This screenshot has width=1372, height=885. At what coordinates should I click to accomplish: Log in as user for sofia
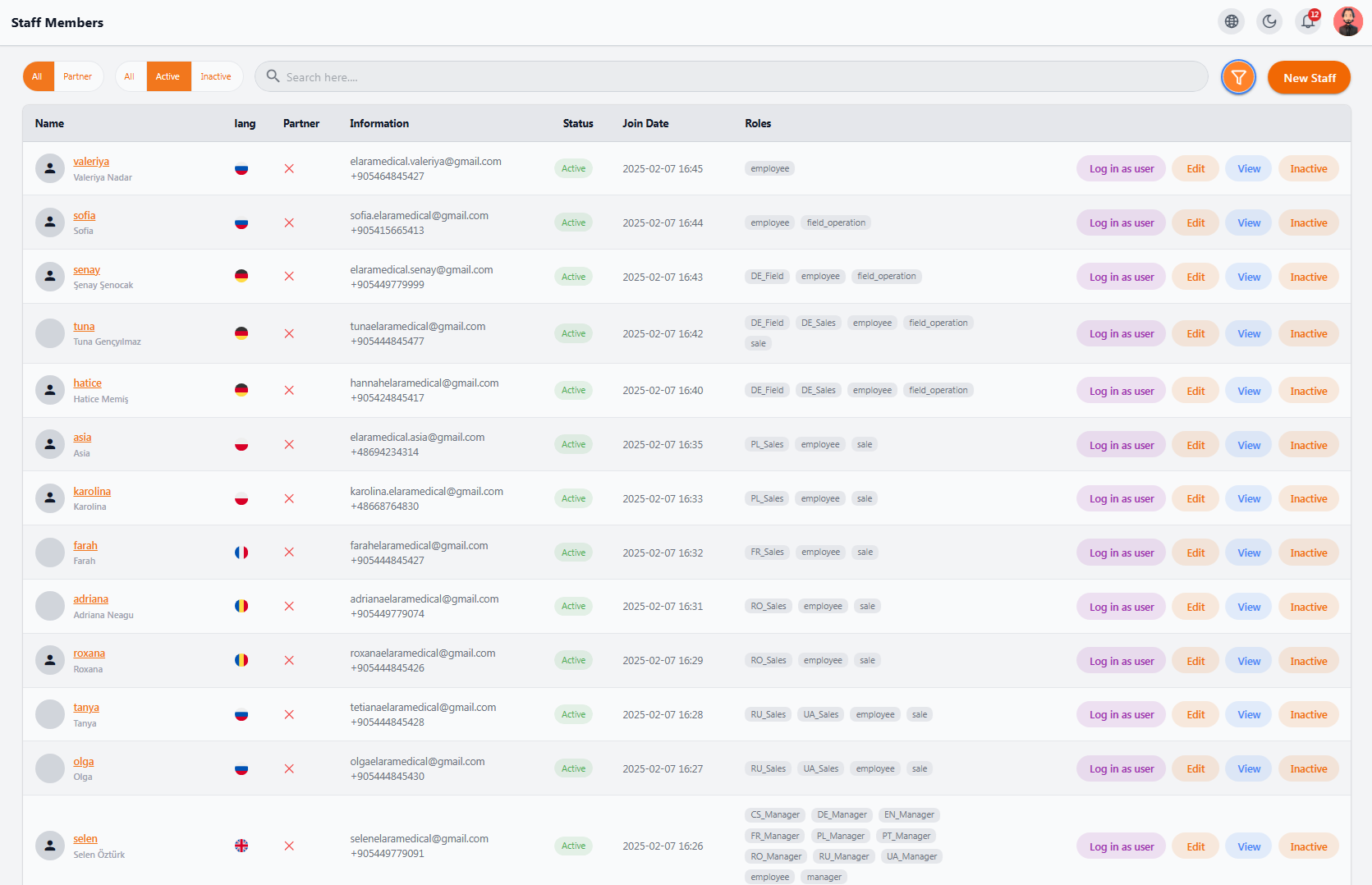[1121, 222]
